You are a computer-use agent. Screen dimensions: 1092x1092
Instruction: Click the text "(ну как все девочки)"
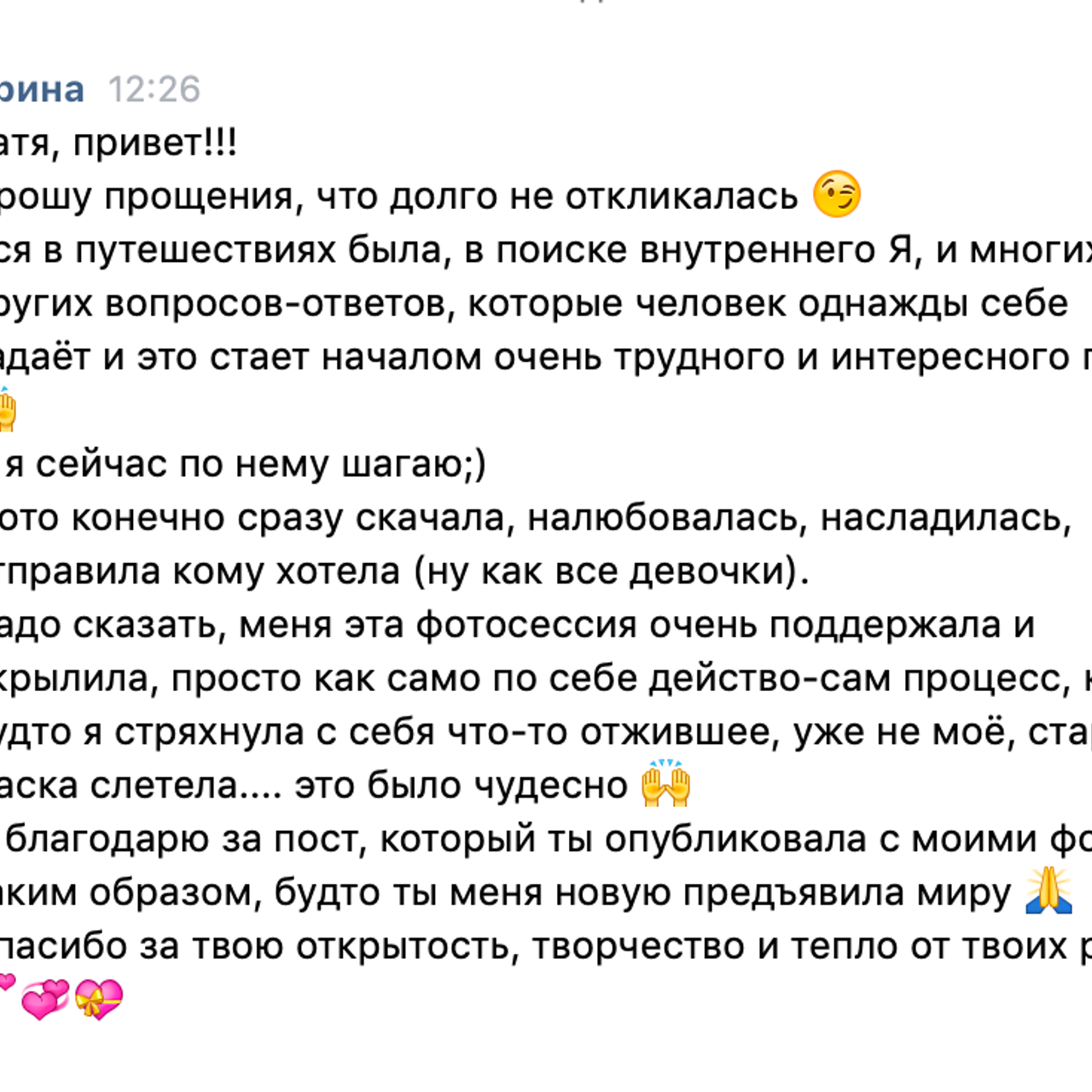point(611,572)
